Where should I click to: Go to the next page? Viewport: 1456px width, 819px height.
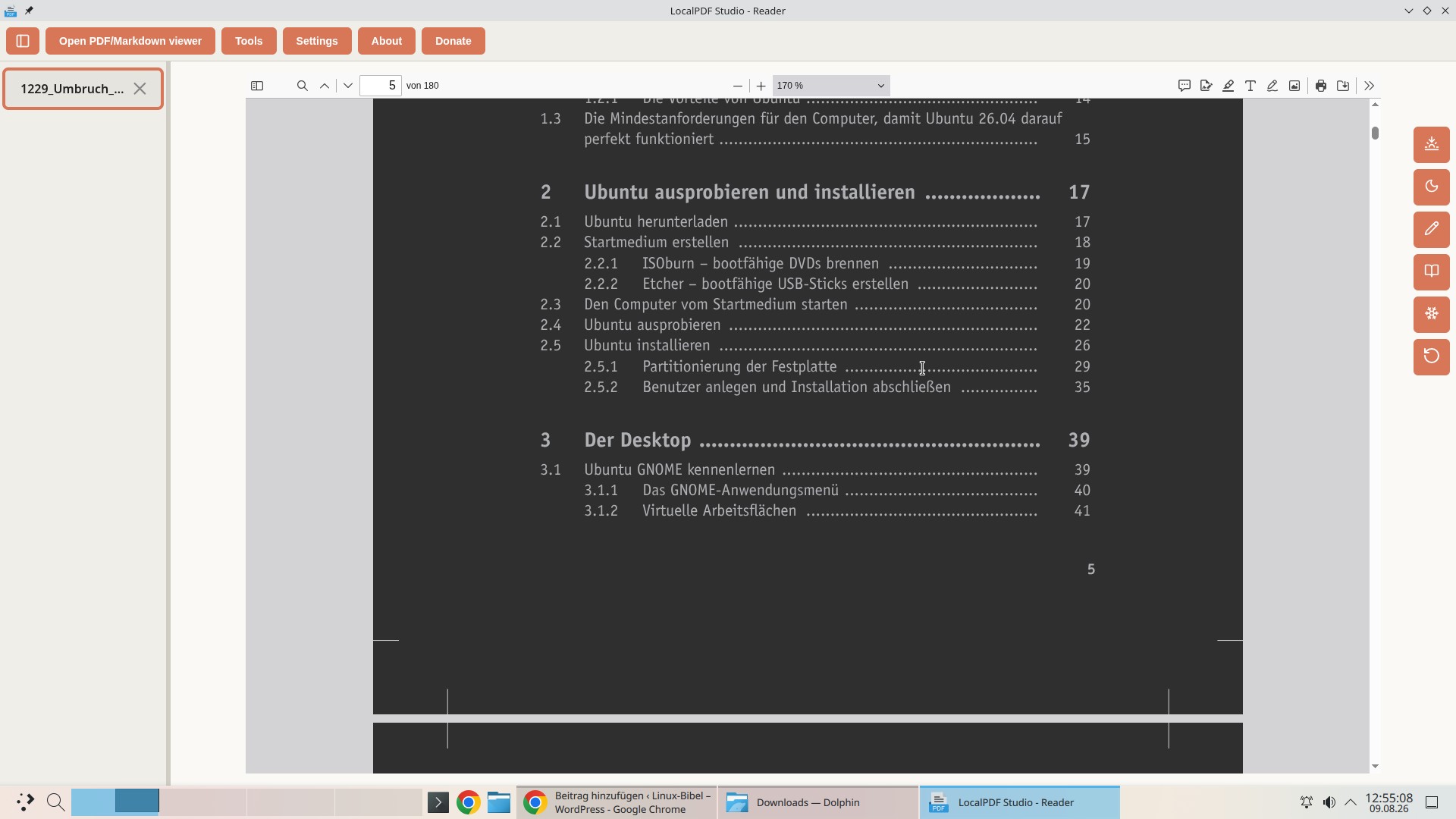[x=348, y=86]
